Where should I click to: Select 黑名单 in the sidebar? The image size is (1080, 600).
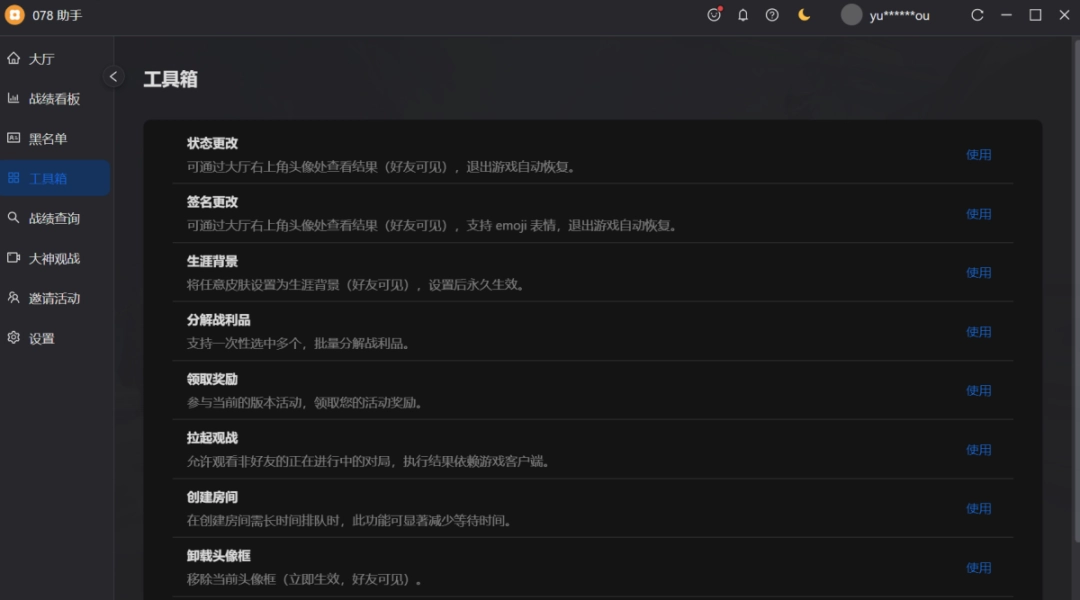coord(48,139)
